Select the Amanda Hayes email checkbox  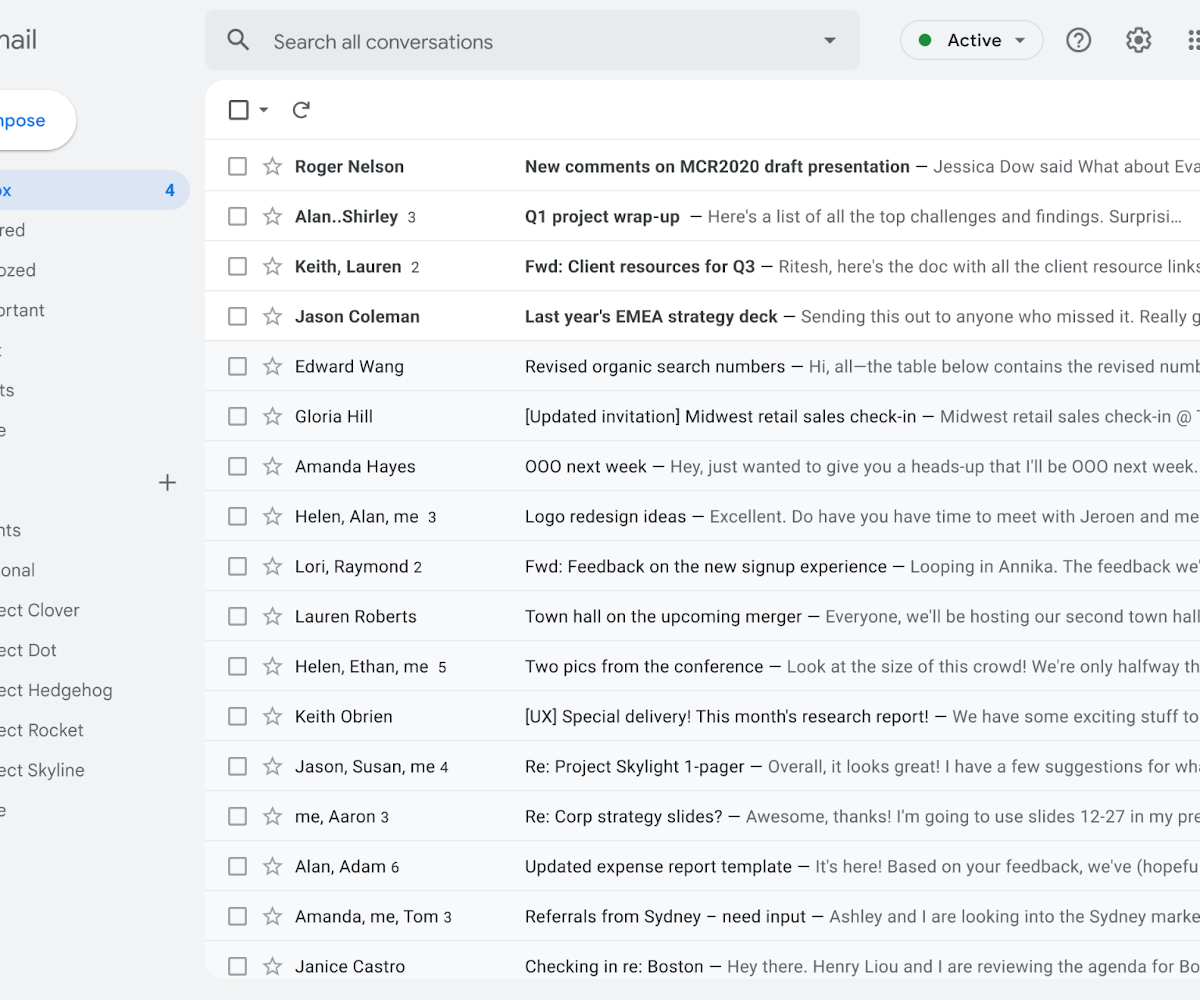237,467
